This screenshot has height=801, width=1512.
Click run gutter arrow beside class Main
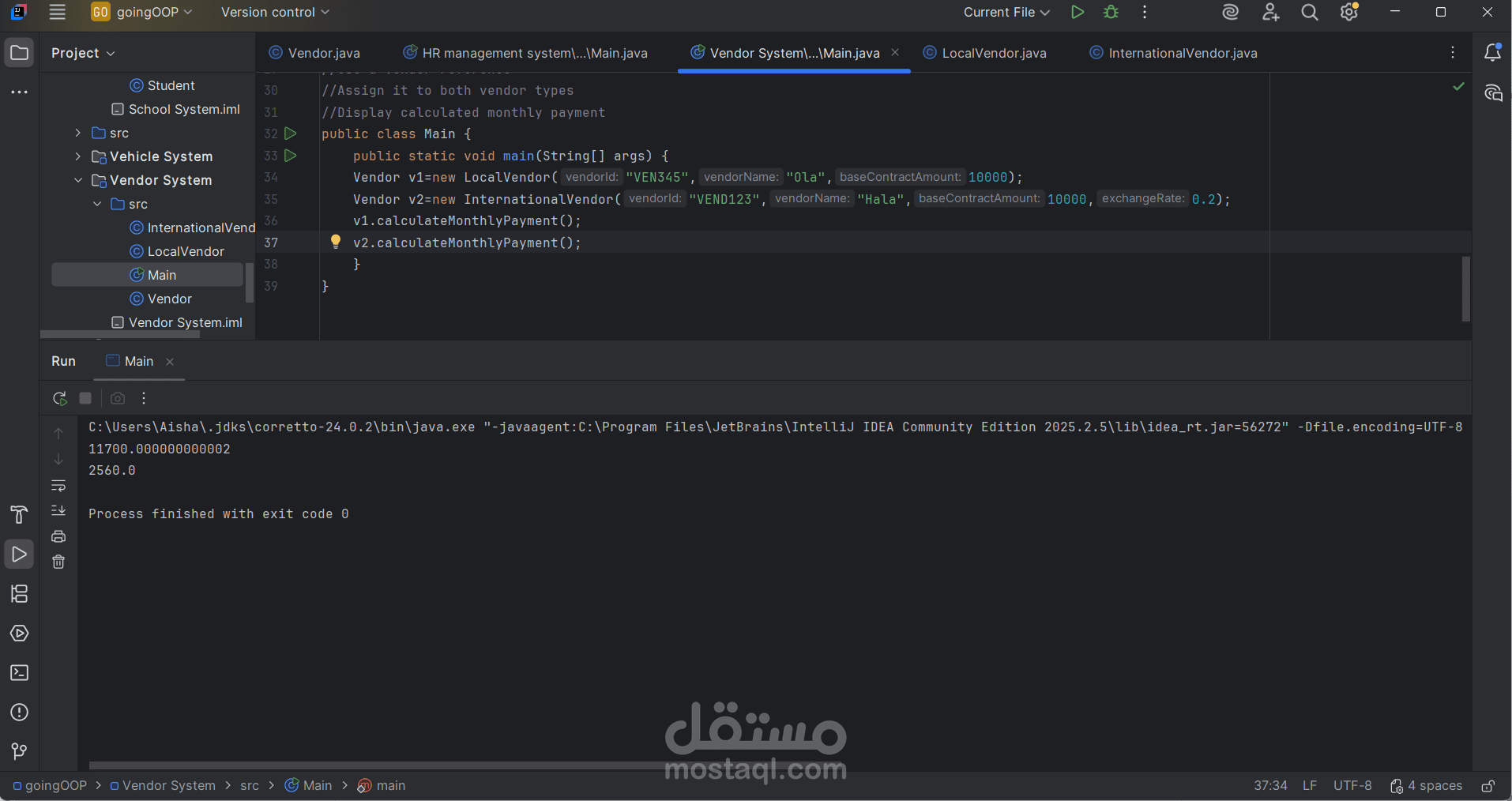click(291, 133)
